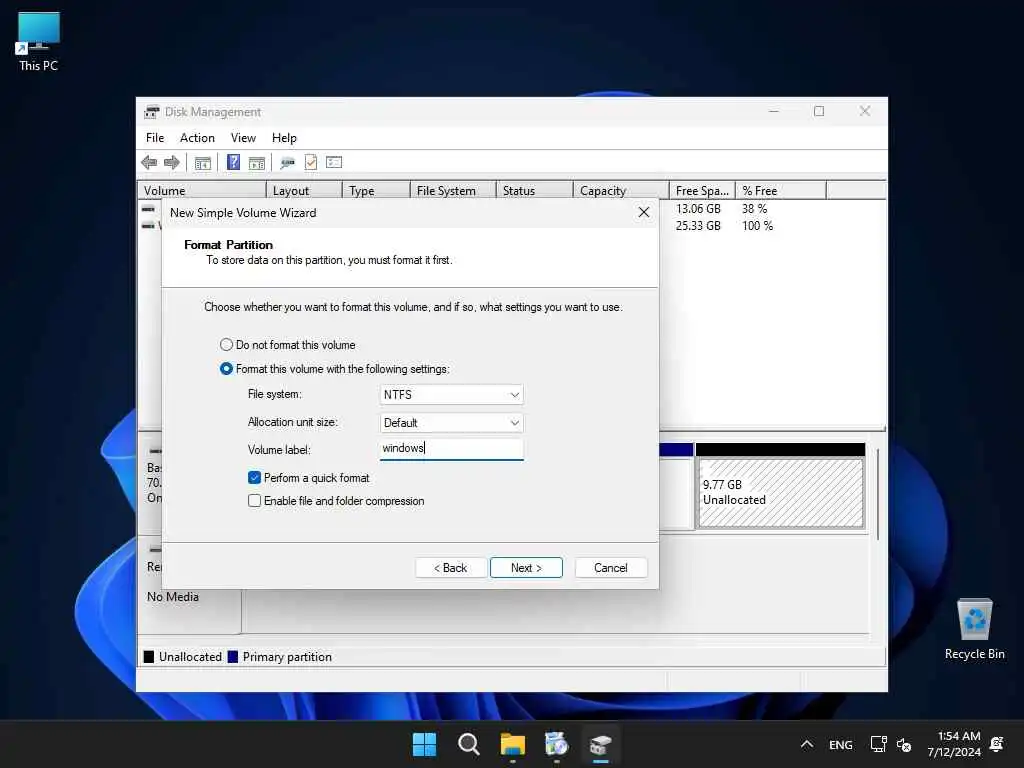Viewport: 1024px width, 768px height.
Task: Click the Back arrow in Disk Management toolbar
Action: pyautogui.click(x=149, y=163)
